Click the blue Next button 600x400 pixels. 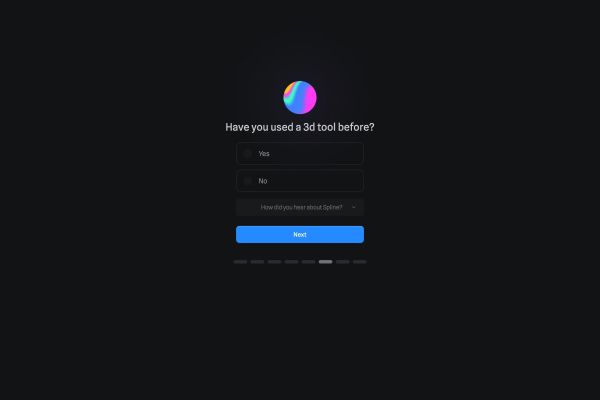point(300,234)
